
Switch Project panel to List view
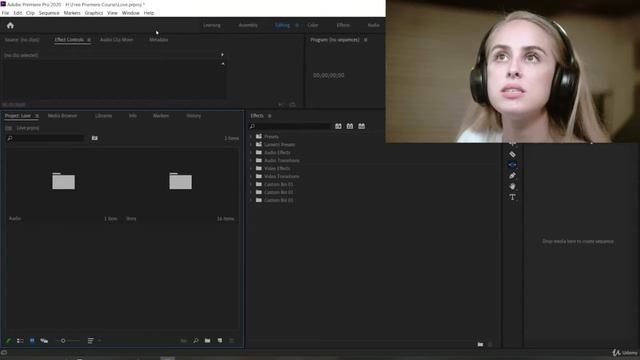(x=20, y=340)
